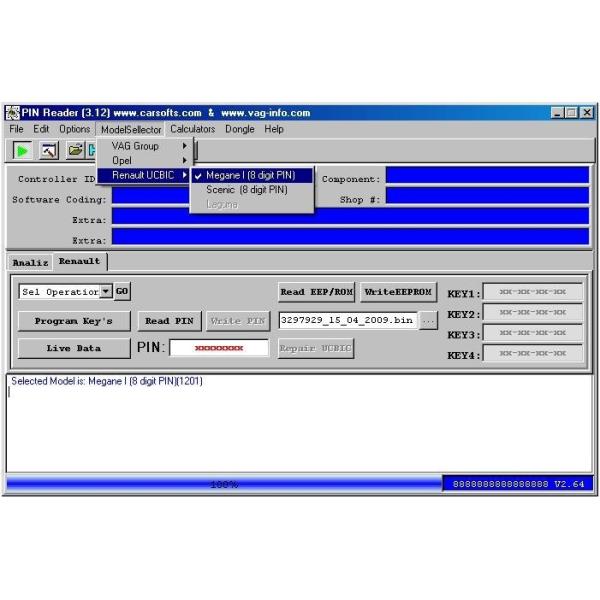This screenshot has width=600, height=600.
Task: Open the Dongle menu
Action: click(239, 129)
